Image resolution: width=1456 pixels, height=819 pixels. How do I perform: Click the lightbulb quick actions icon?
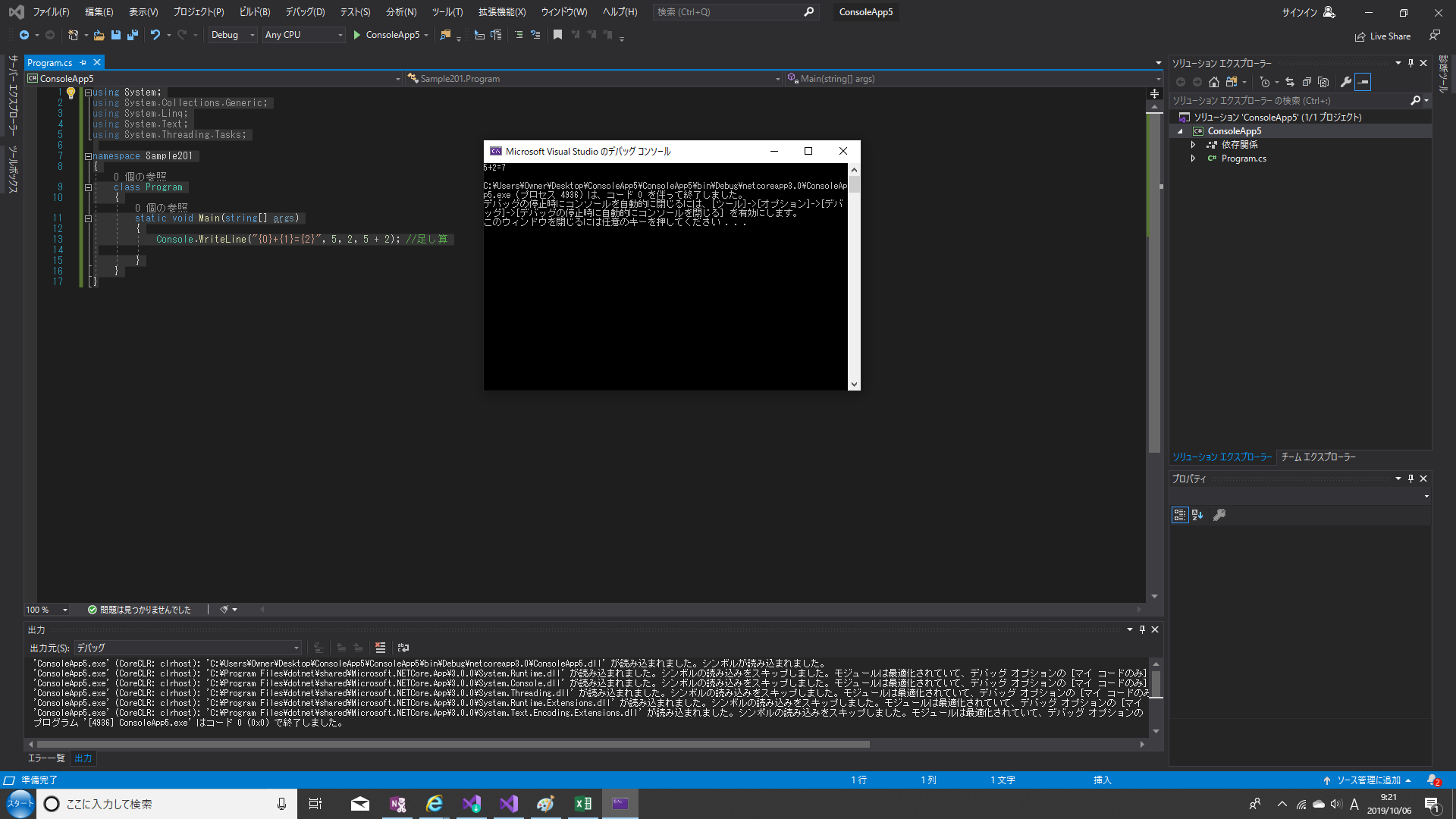(x=71, y=93)
